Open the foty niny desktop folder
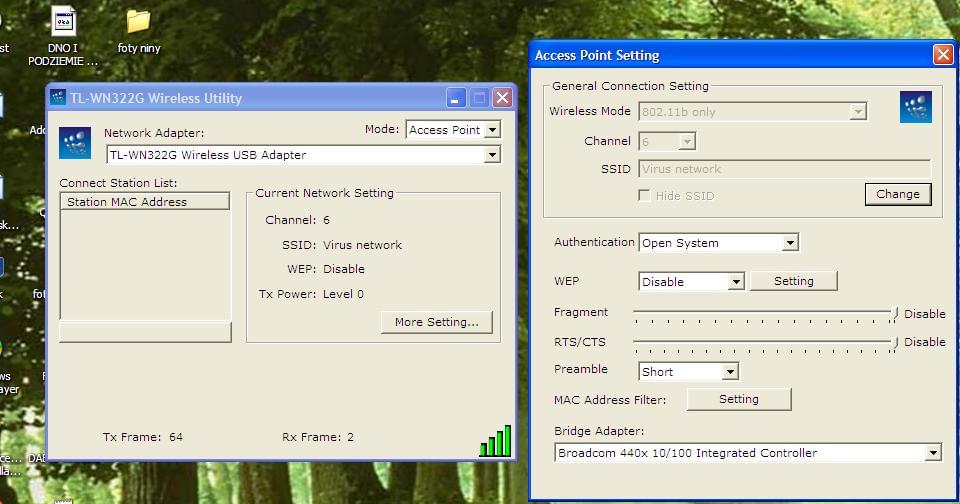This screenshot has width=960, height=504. [138, 32]
